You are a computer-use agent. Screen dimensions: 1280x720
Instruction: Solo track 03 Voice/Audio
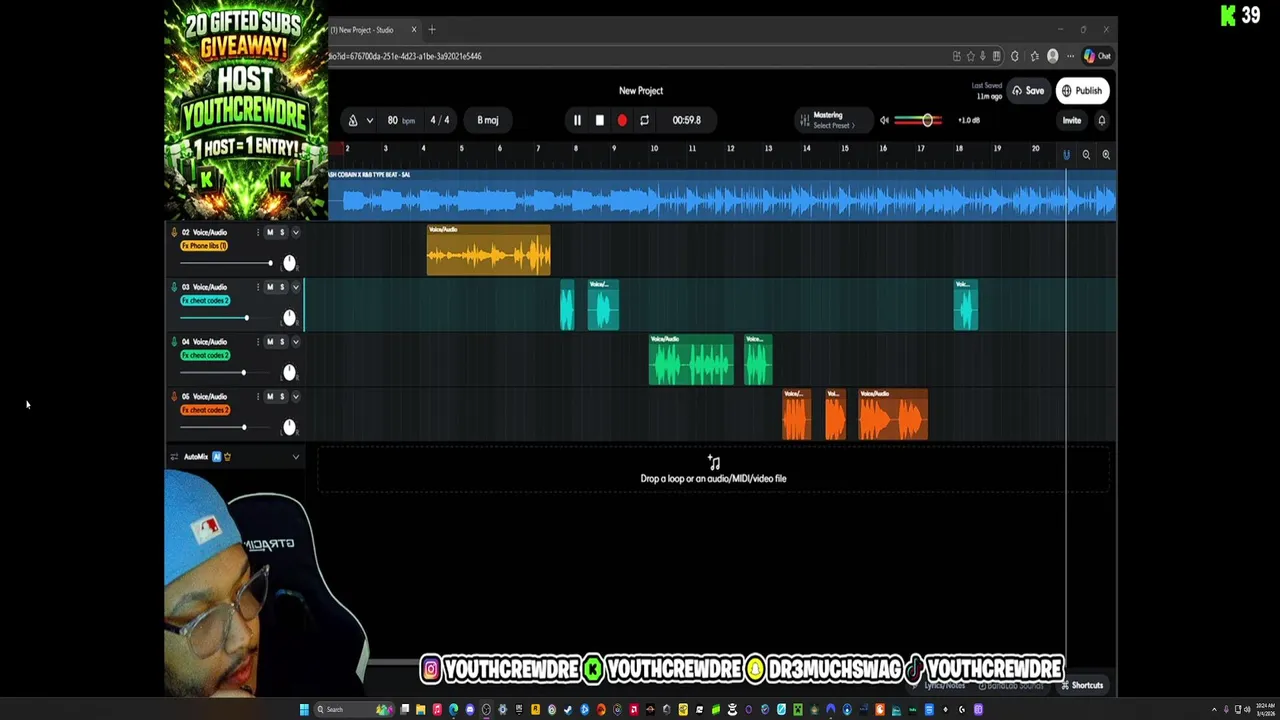282,287
